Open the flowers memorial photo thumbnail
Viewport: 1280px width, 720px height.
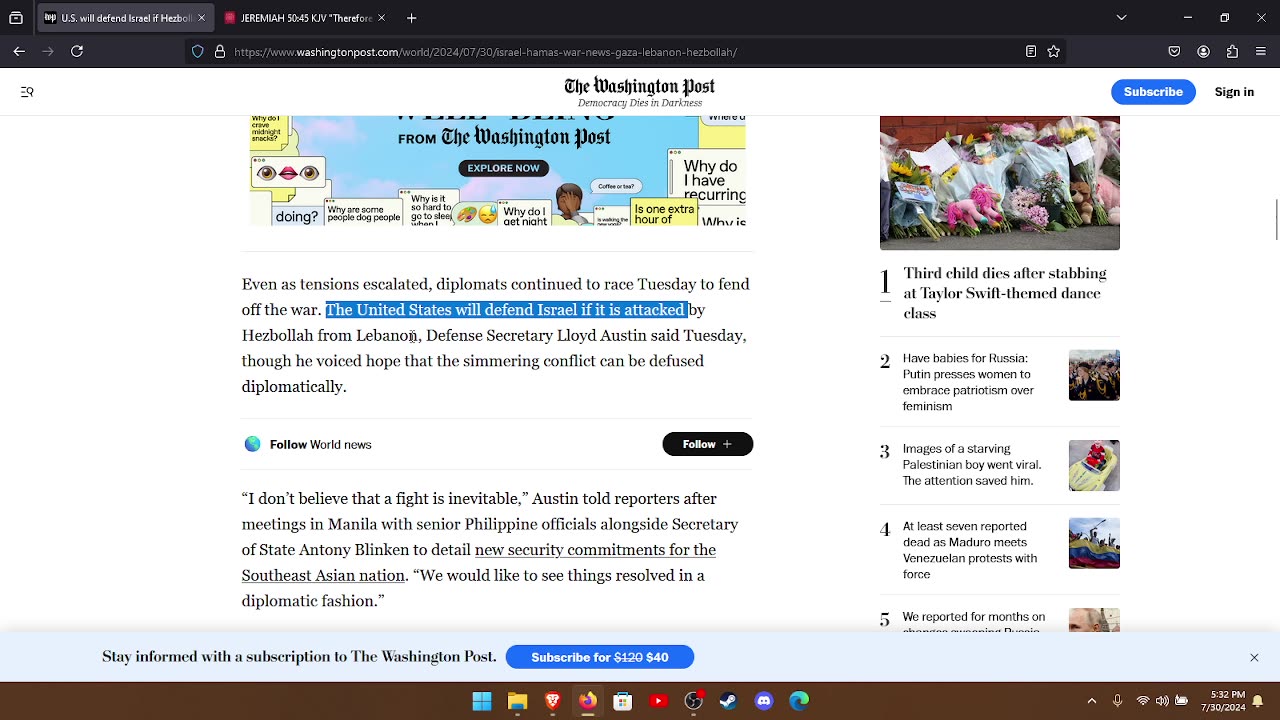(1000, 183)
